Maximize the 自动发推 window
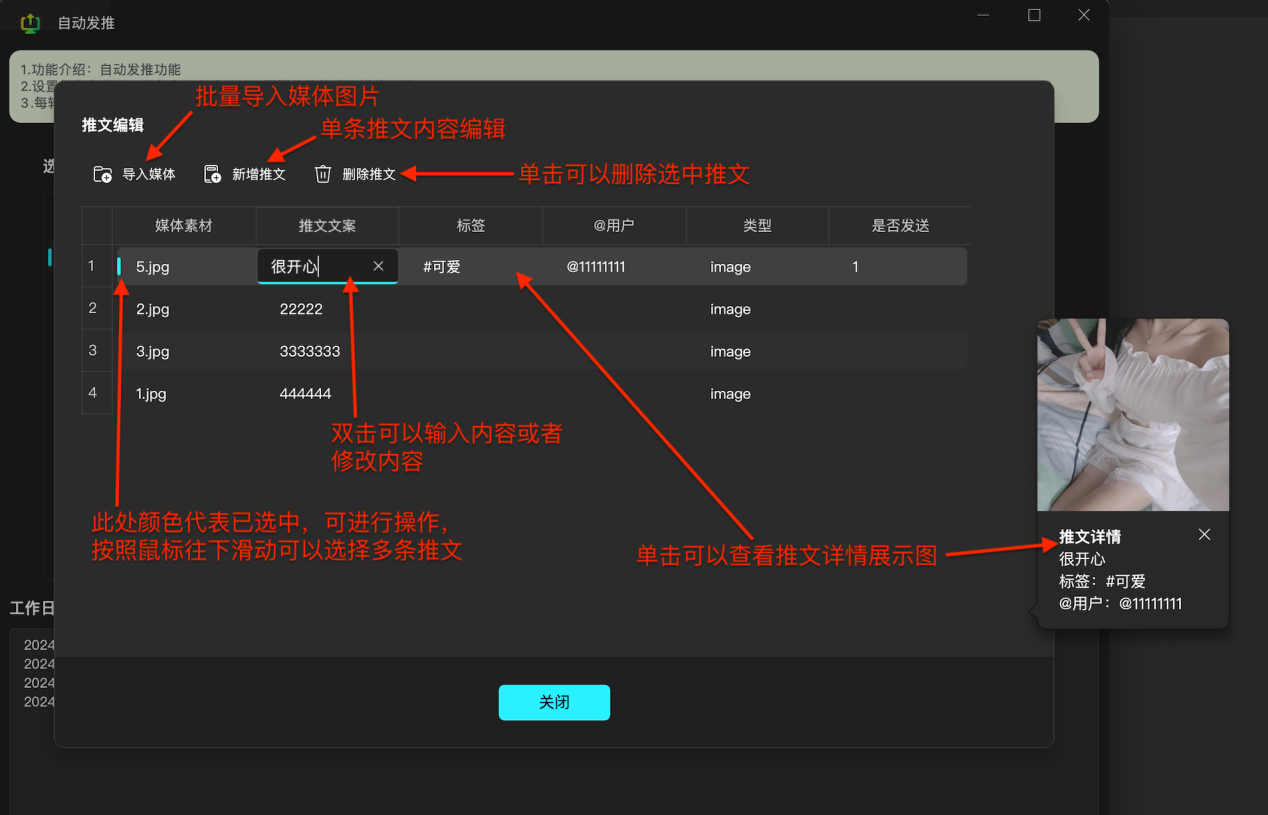The image size is (1268, 815). [x=1034, y=15]
